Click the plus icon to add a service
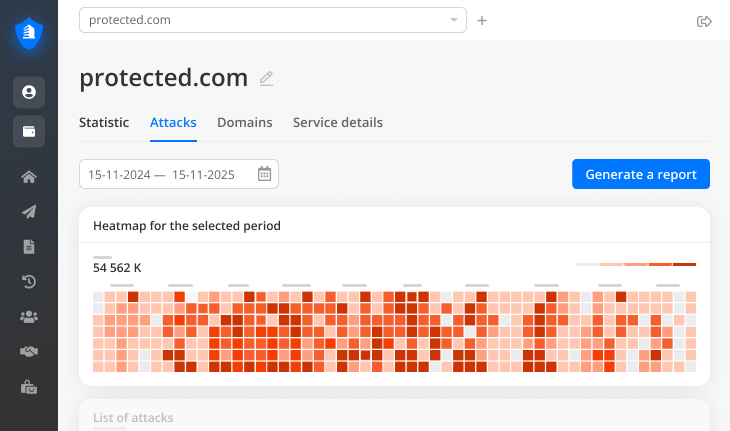 coord(482,20)
